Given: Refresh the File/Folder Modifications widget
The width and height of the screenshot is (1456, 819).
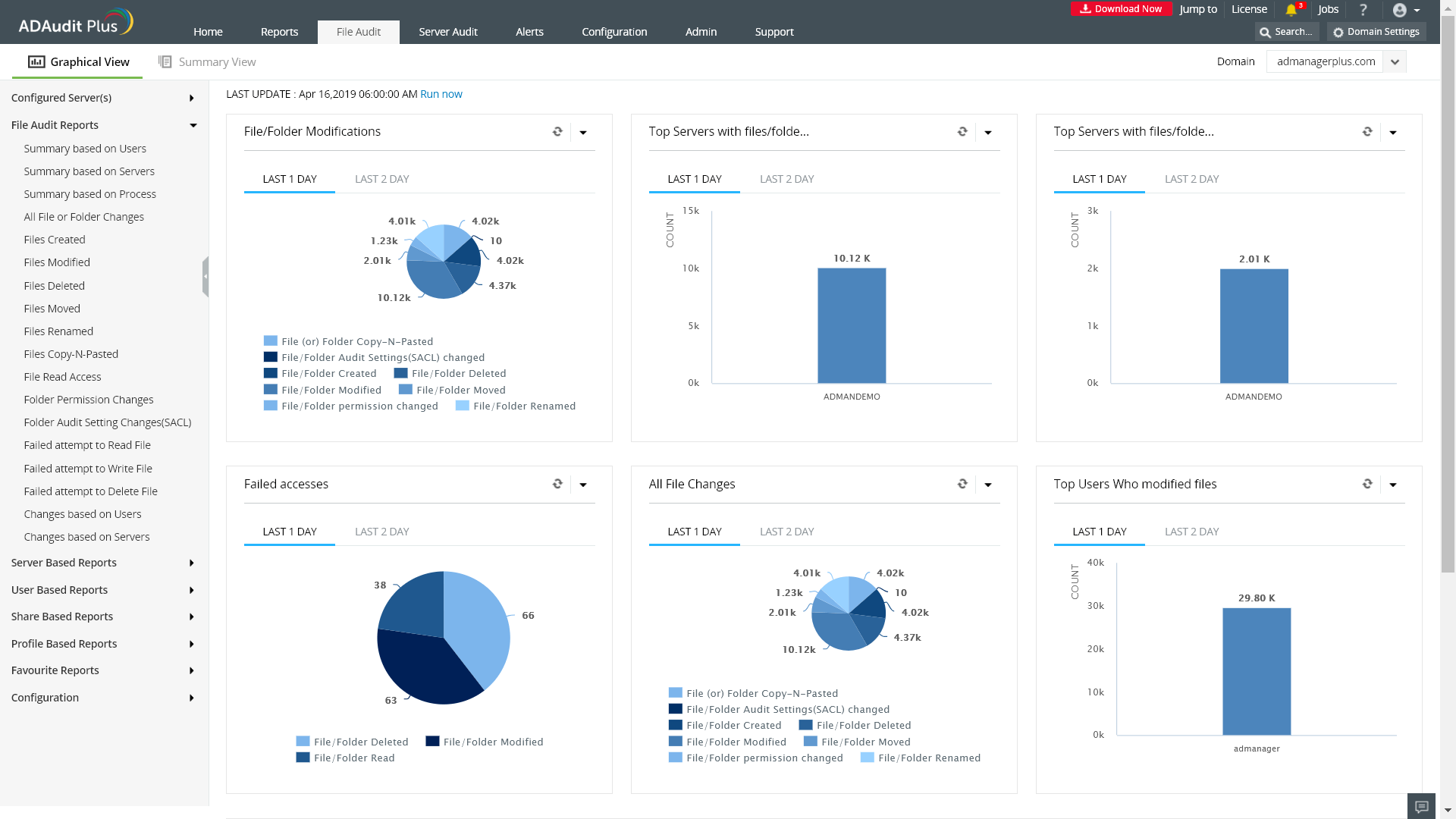Looking at the screenshot, I should coord(558,131).
